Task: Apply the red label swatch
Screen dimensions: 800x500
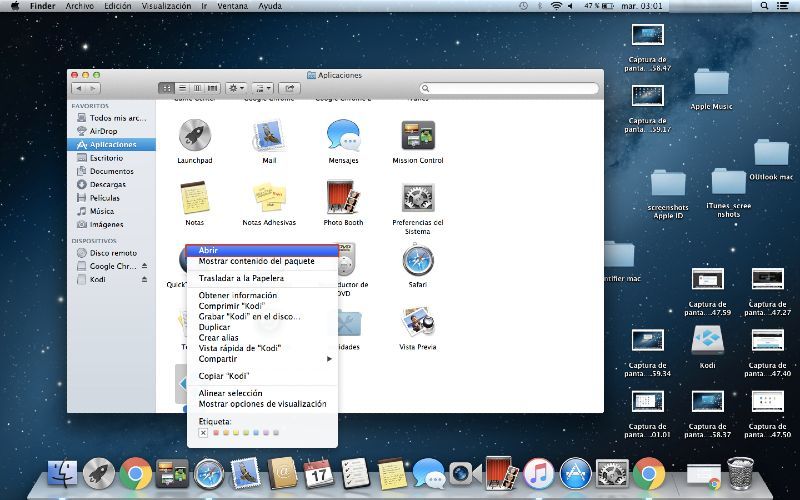Action: pos(216,433)
